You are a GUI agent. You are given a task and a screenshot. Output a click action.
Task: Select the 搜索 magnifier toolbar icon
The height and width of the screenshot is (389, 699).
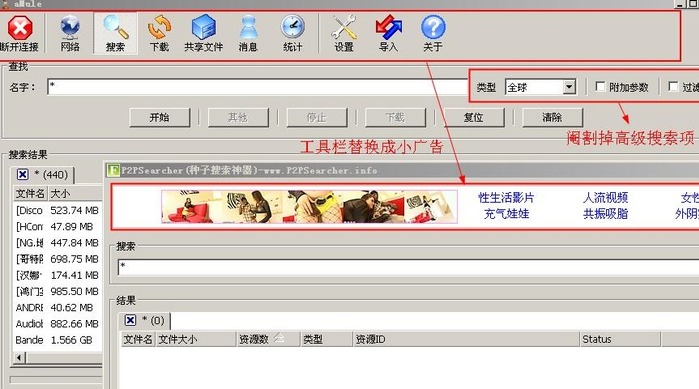[115, 27]
